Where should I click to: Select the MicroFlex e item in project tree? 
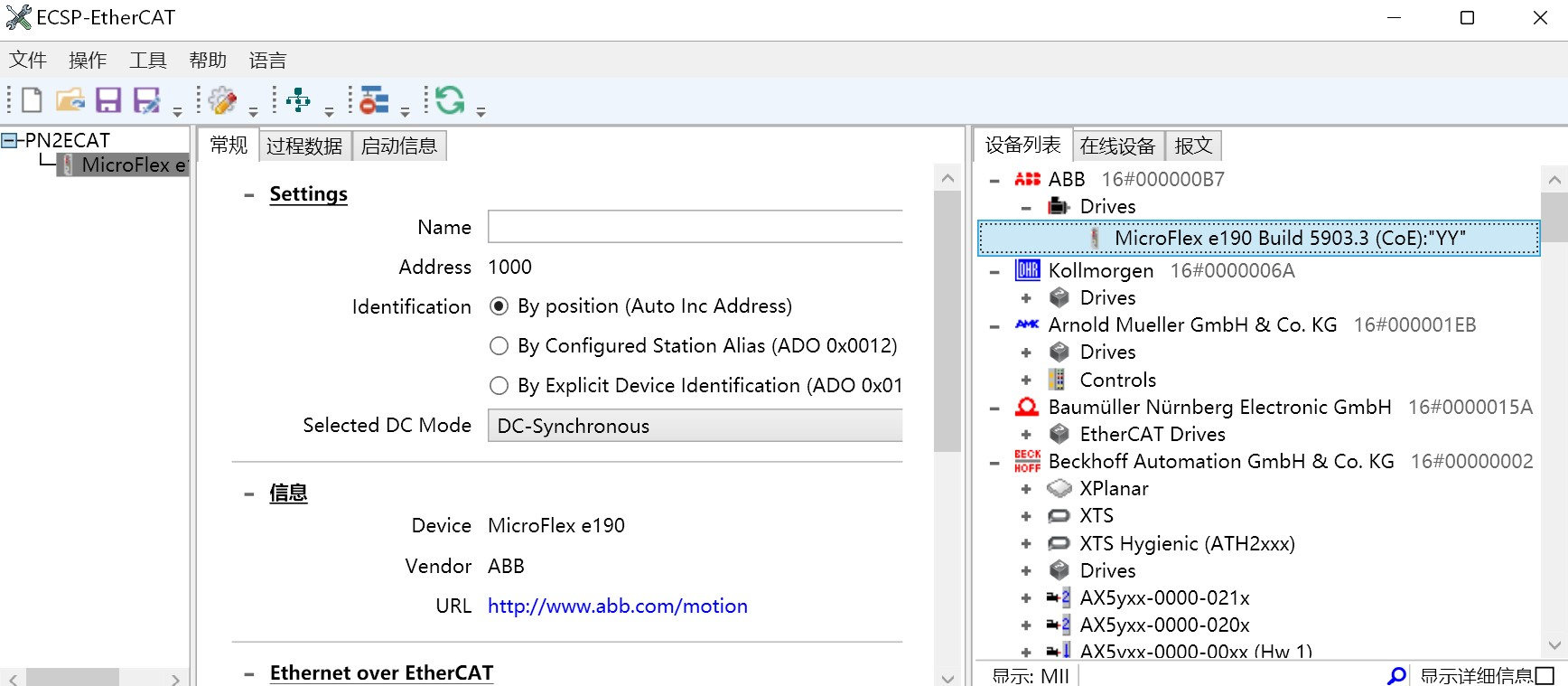[x=123, y=164]
